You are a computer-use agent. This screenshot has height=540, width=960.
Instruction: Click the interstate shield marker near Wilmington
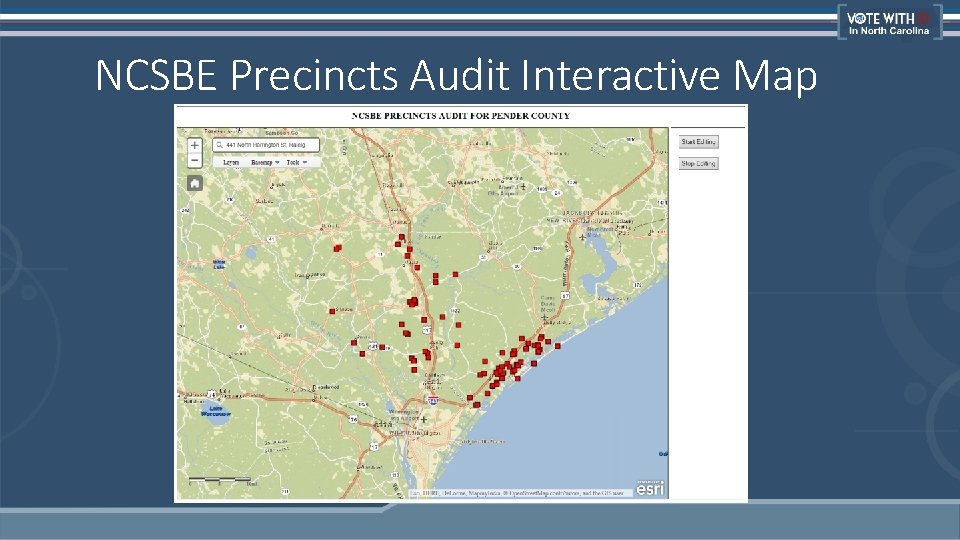433,400
